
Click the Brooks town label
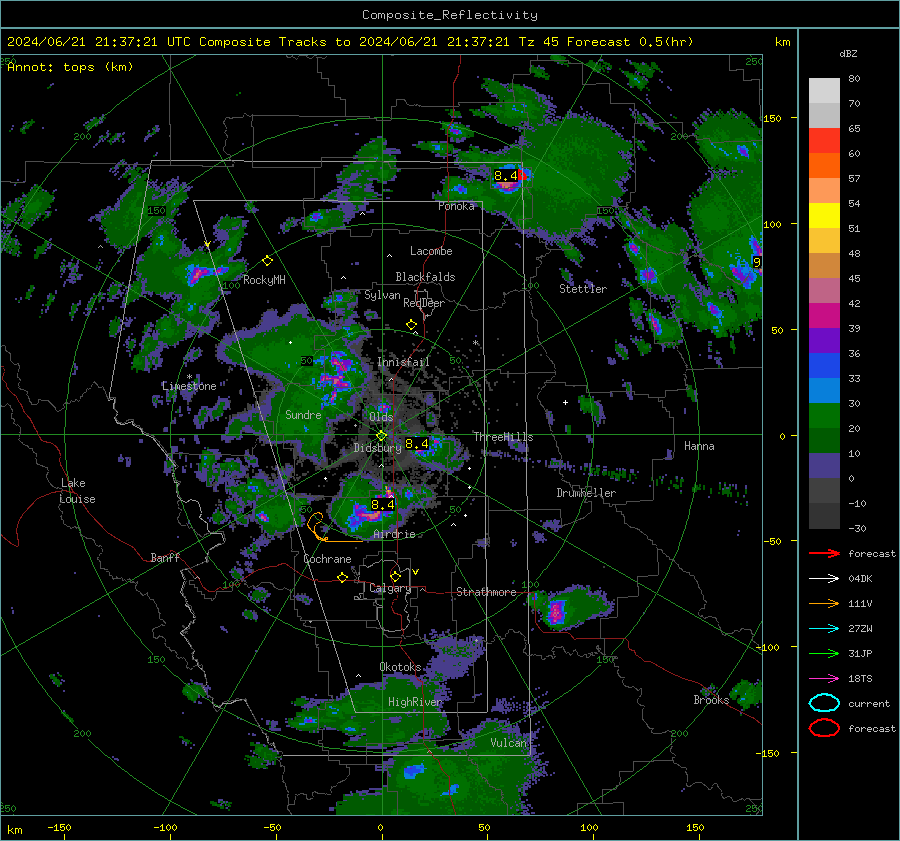tap(711, 700)
